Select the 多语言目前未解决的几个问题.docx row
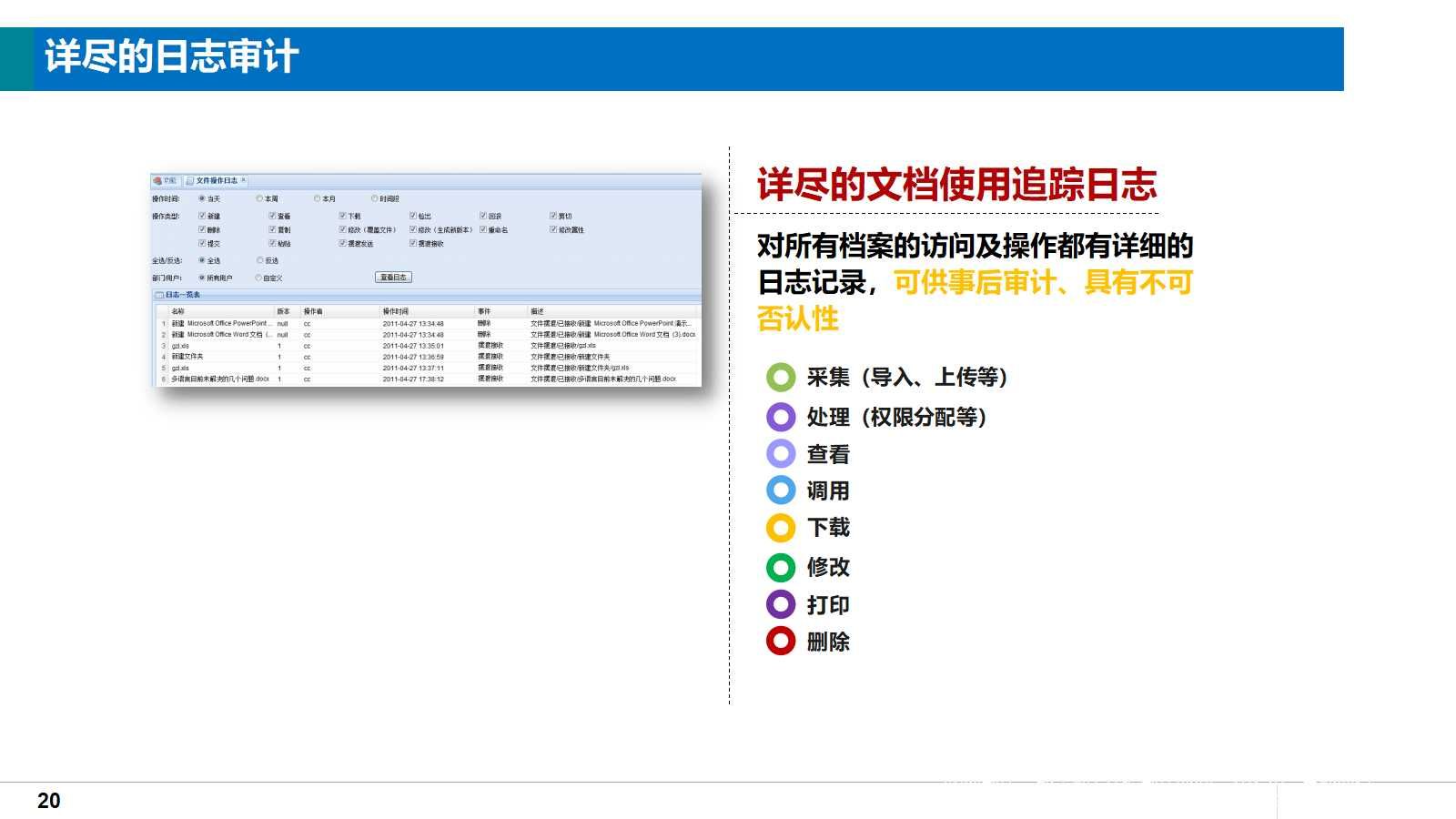The height and width of the screenshot is (819, 1456). pyautogui.click(x=428, y=379)
